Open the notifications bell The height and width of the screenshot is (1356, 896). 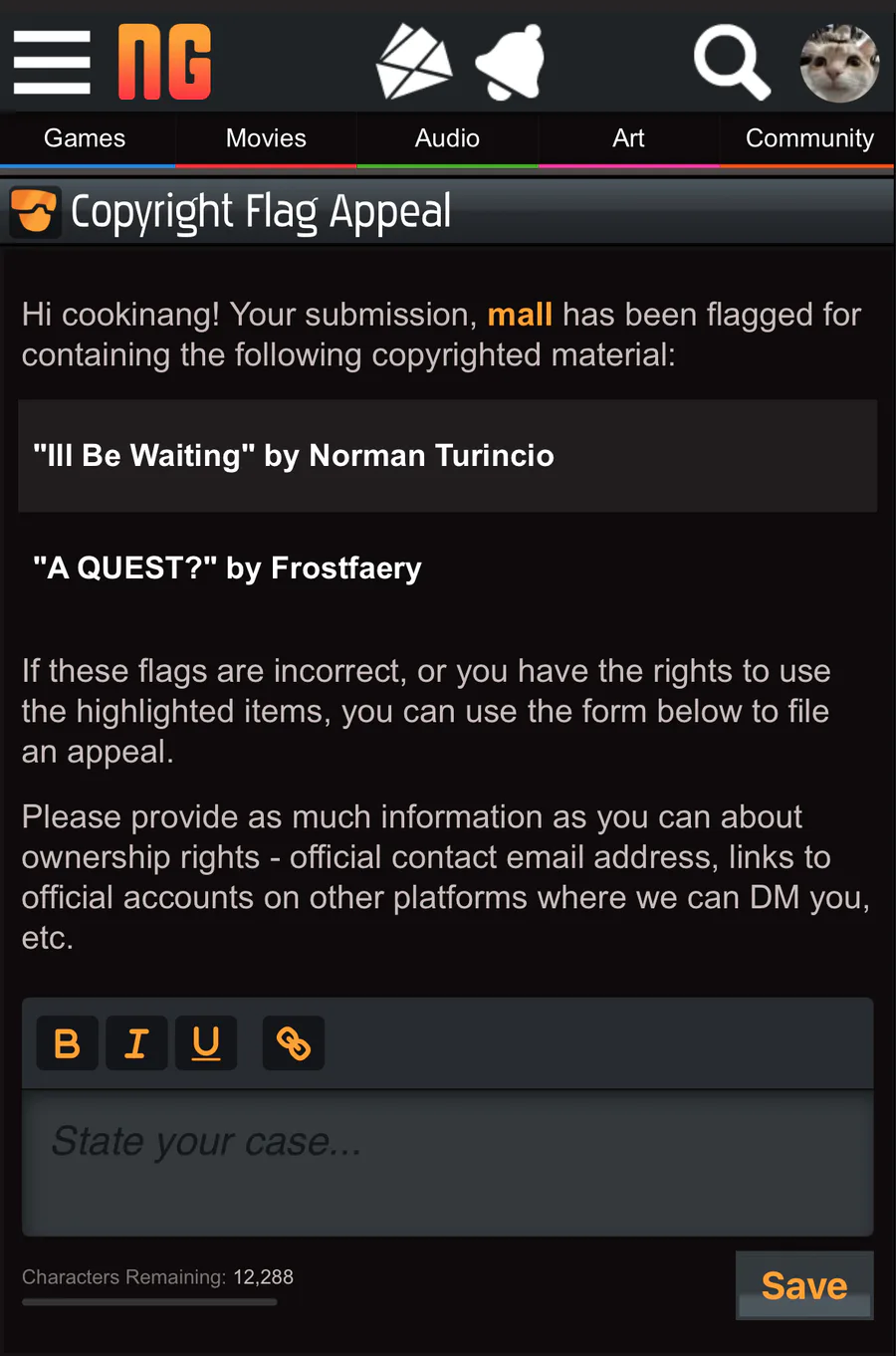(511, 62)
